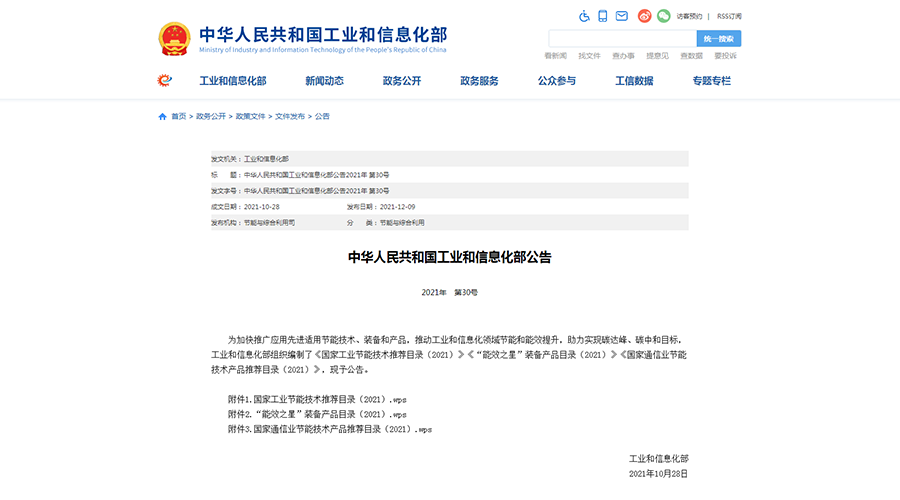Click the email envelope icon
The image size is (900, 500).
[x=621, y=16]
